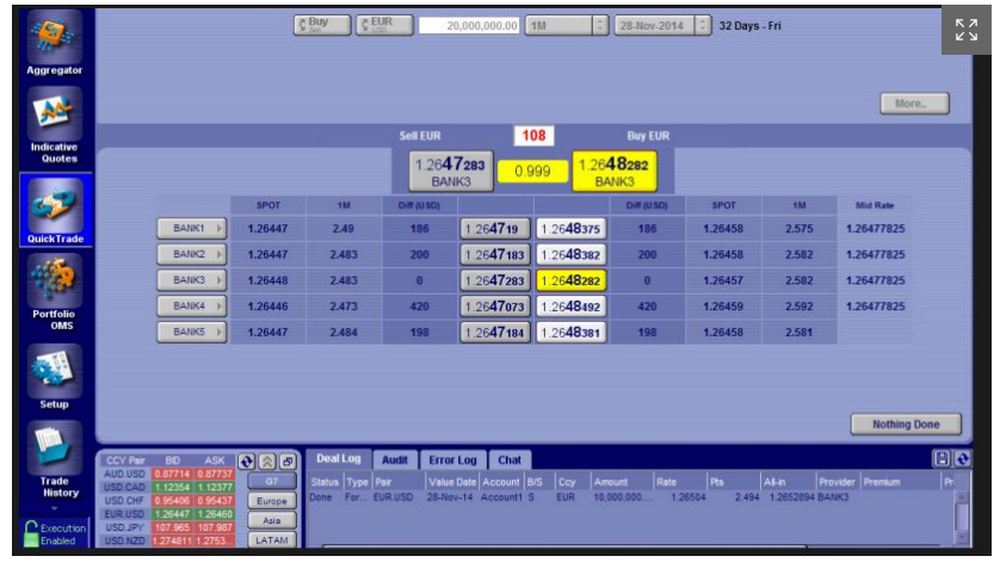Screen dimensions: 1000x563
Task: Expand the BANK2 provider button
Action: click(191, 254)
